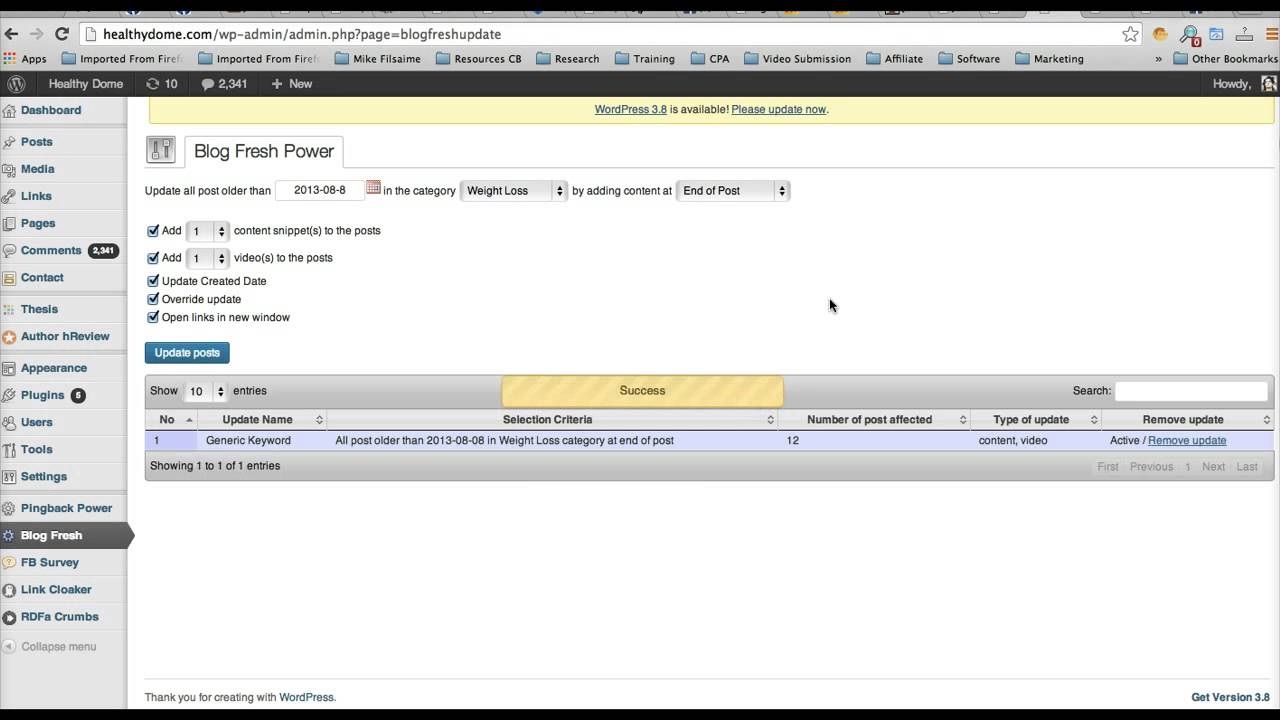This screenshot has height=720, width=1280.
Task: Open Author hReview in the sidebar
Action: [x=65, y=336]
